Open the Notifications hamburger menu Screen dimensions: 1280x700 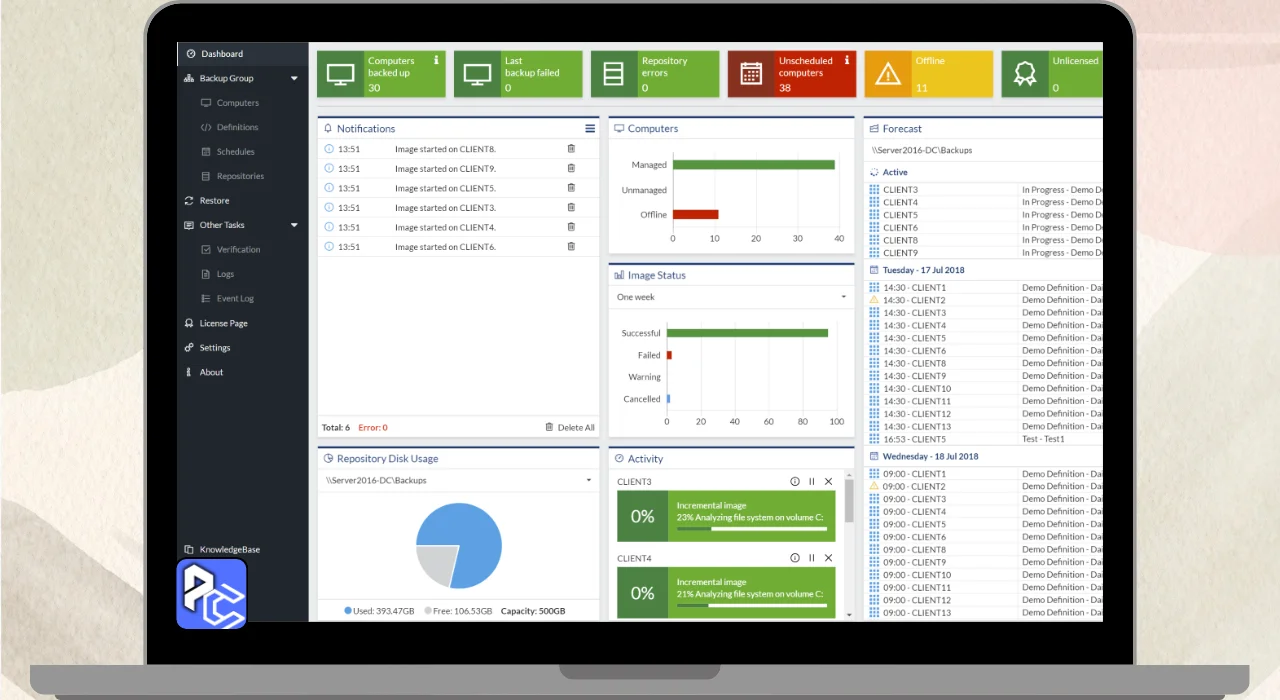point(590,128)
